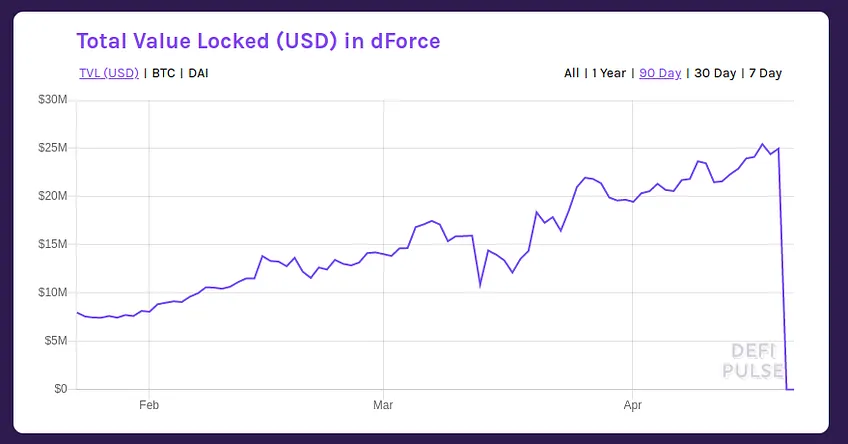Click the $0 y-axis label
Screen dimensions: 848x444
[x=61, y=388]
